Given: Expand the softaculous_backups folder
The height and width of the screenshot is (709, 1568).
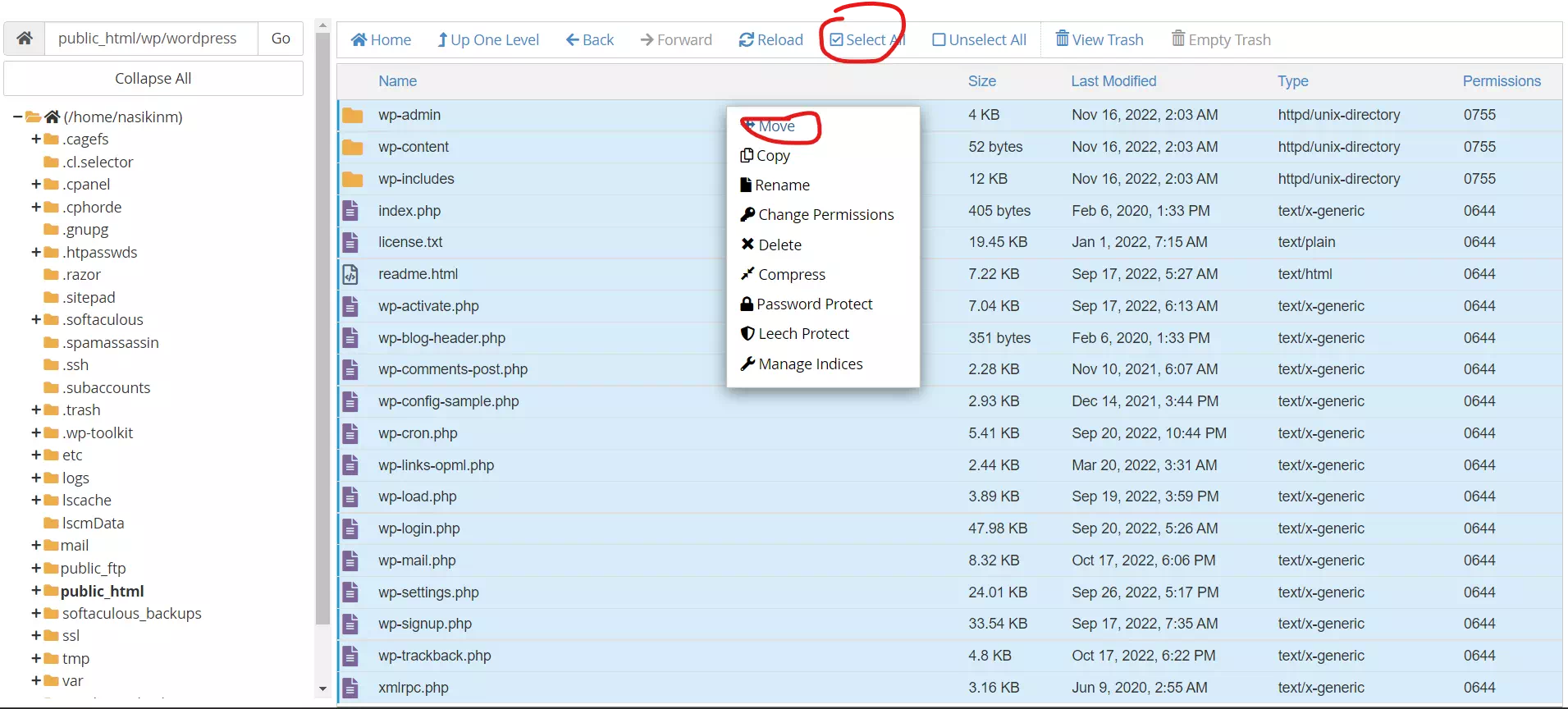Looking at the screenshot, I should point(36,613).
